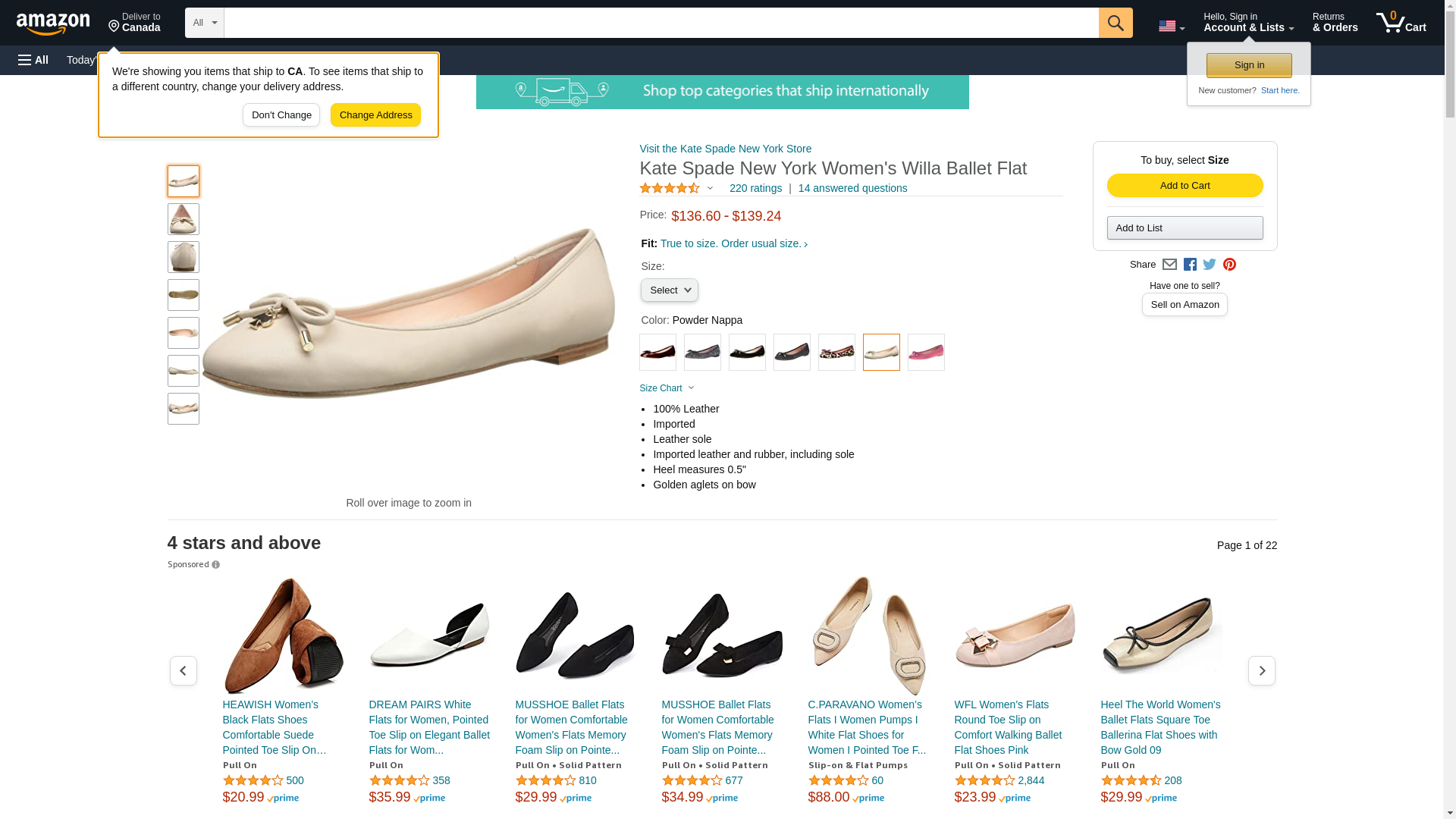Open the shopping cart icon

1401,22
